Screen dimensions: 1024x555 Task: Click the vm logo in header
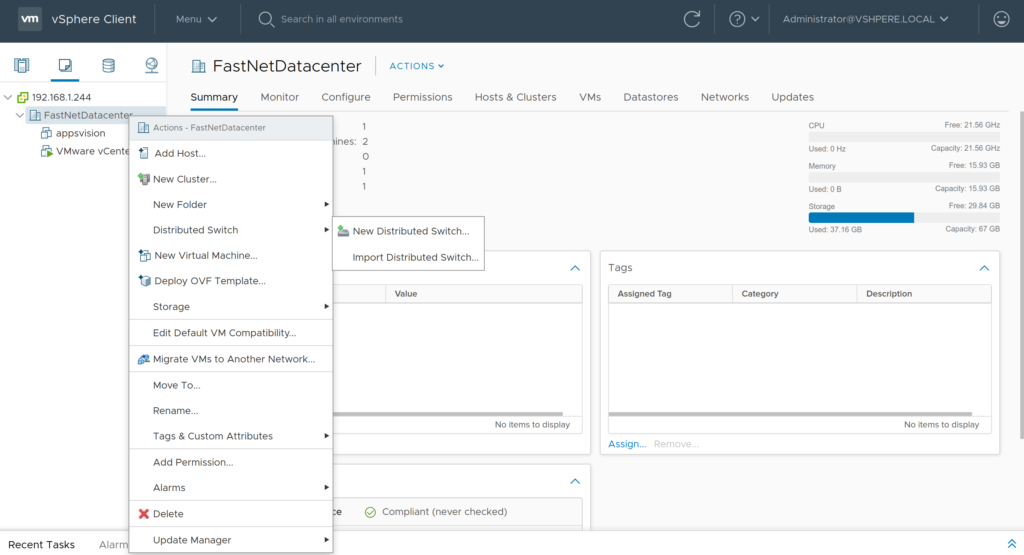tap(29, 19)
